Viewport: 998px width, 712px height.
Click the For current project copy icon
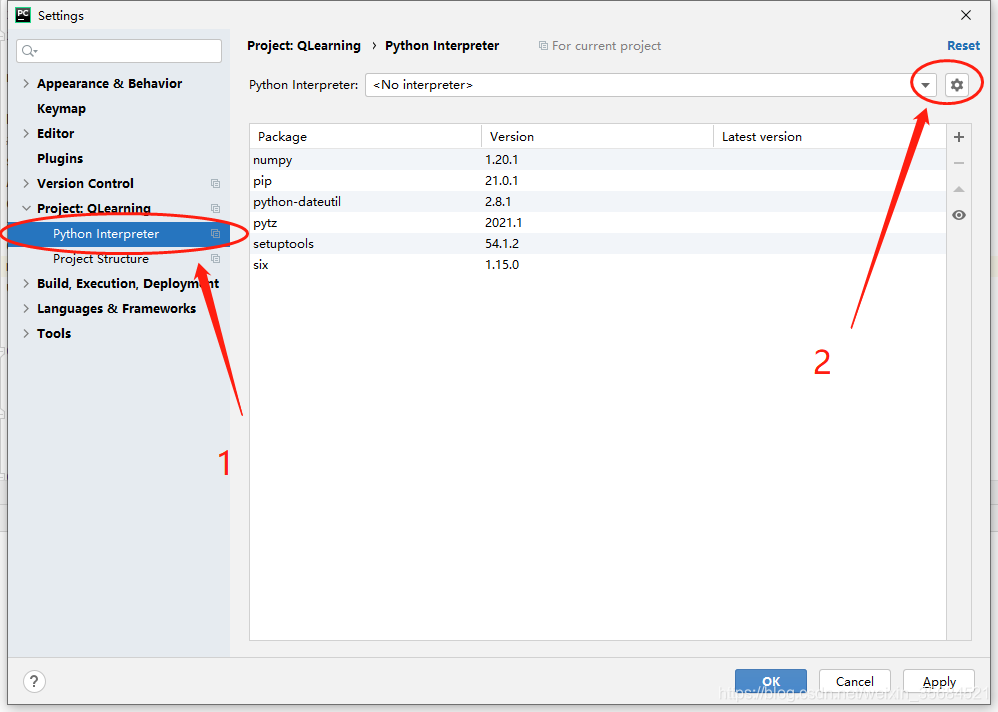click(543, 46)
